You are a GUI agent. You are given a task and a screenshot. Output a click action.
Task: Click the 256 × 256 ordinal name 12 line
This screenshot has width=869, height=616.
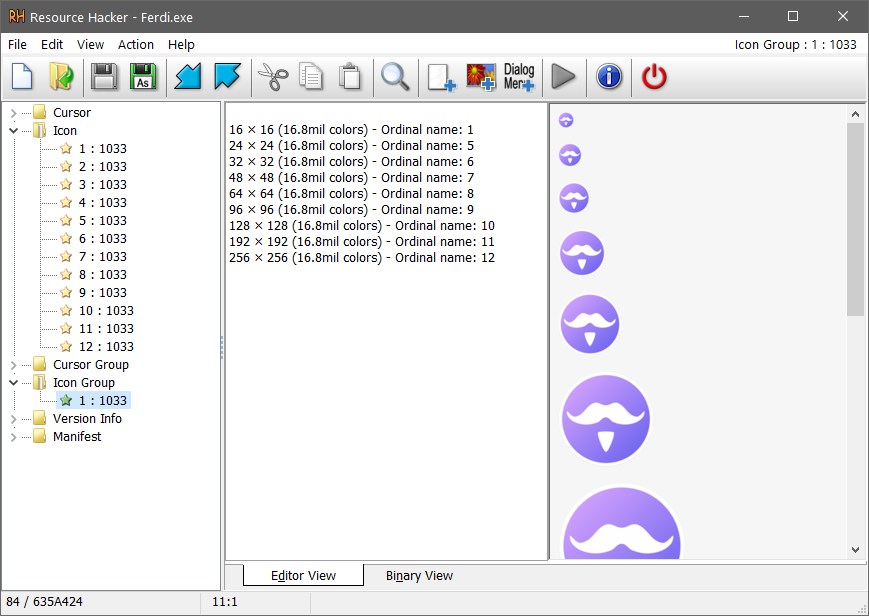click(x=362, y=258)
